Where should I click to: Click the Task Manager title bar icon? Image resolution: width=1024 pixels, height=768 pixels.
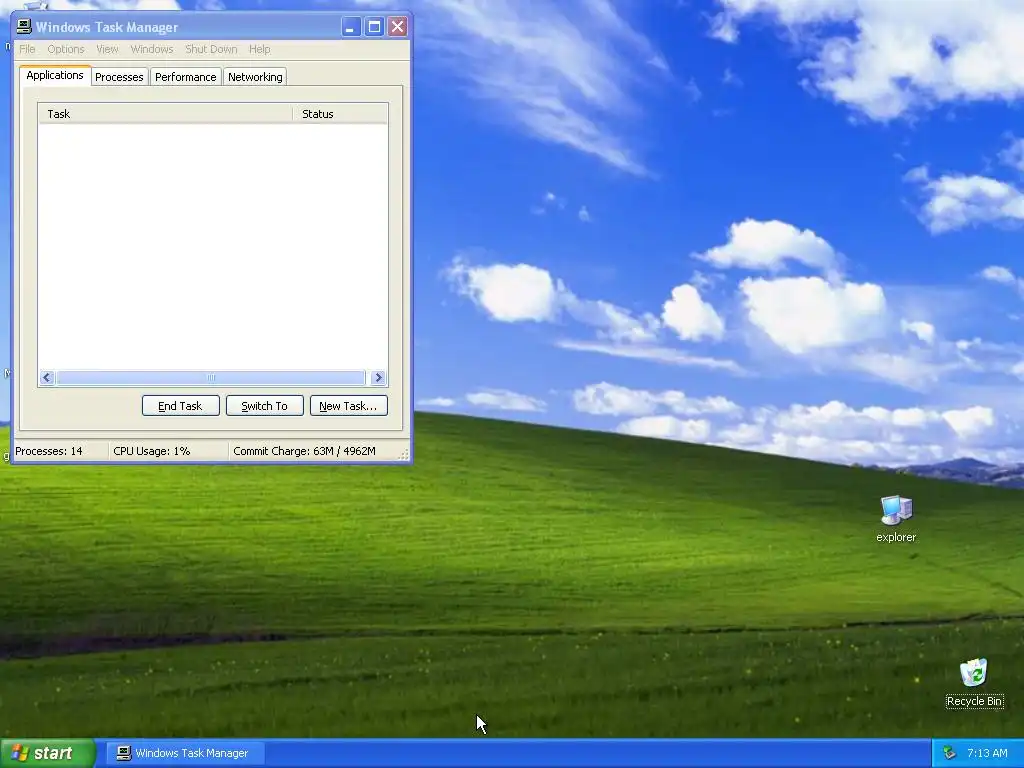[x=24, y=27]
